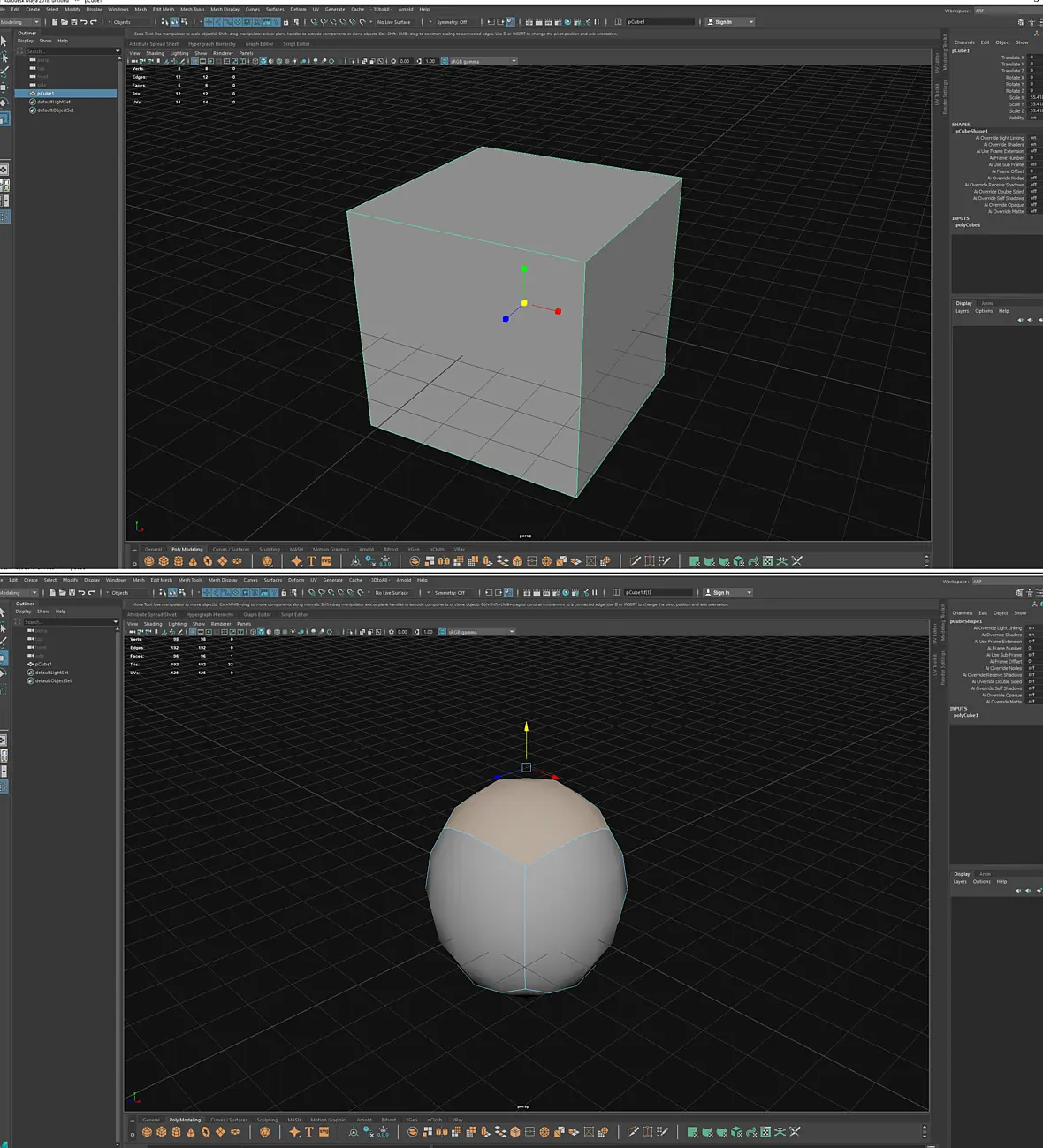Click the yellow Y-axis move arrow in bottom viewport
Viewport: 1043px width, 1148px height.
(526, 727)
